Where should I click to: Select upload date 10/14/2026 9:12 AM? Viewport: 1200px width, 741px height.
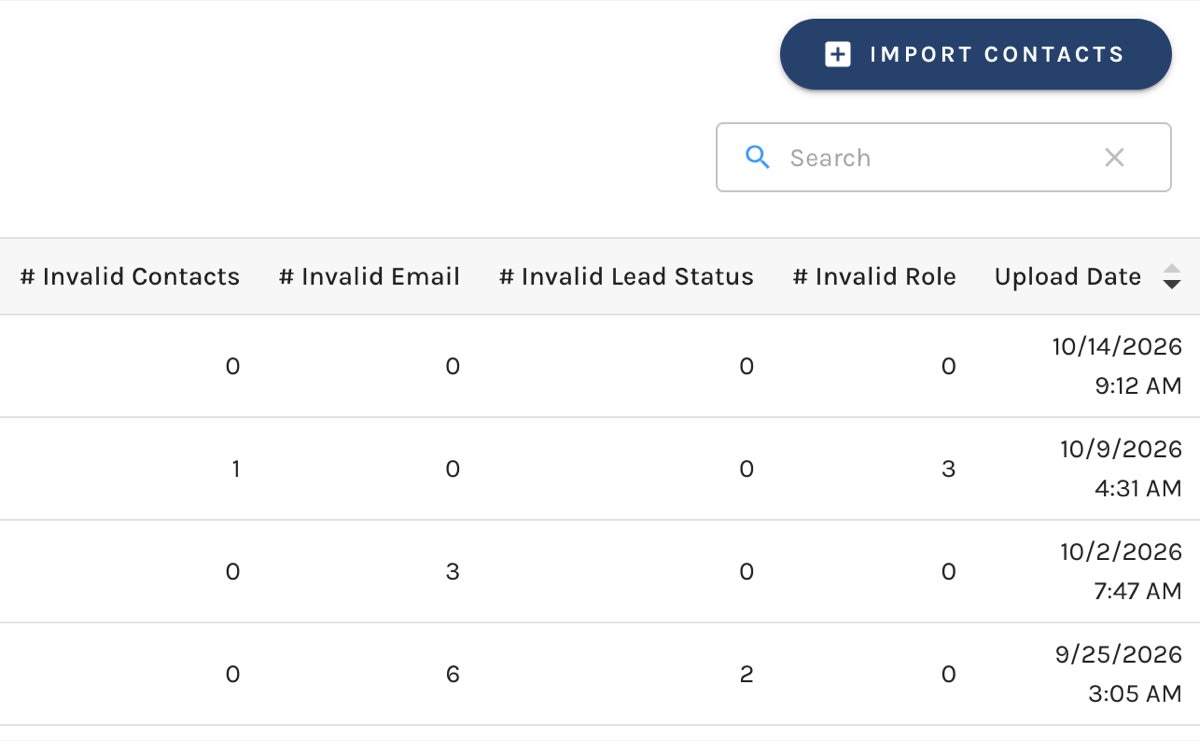[1117, 366]
